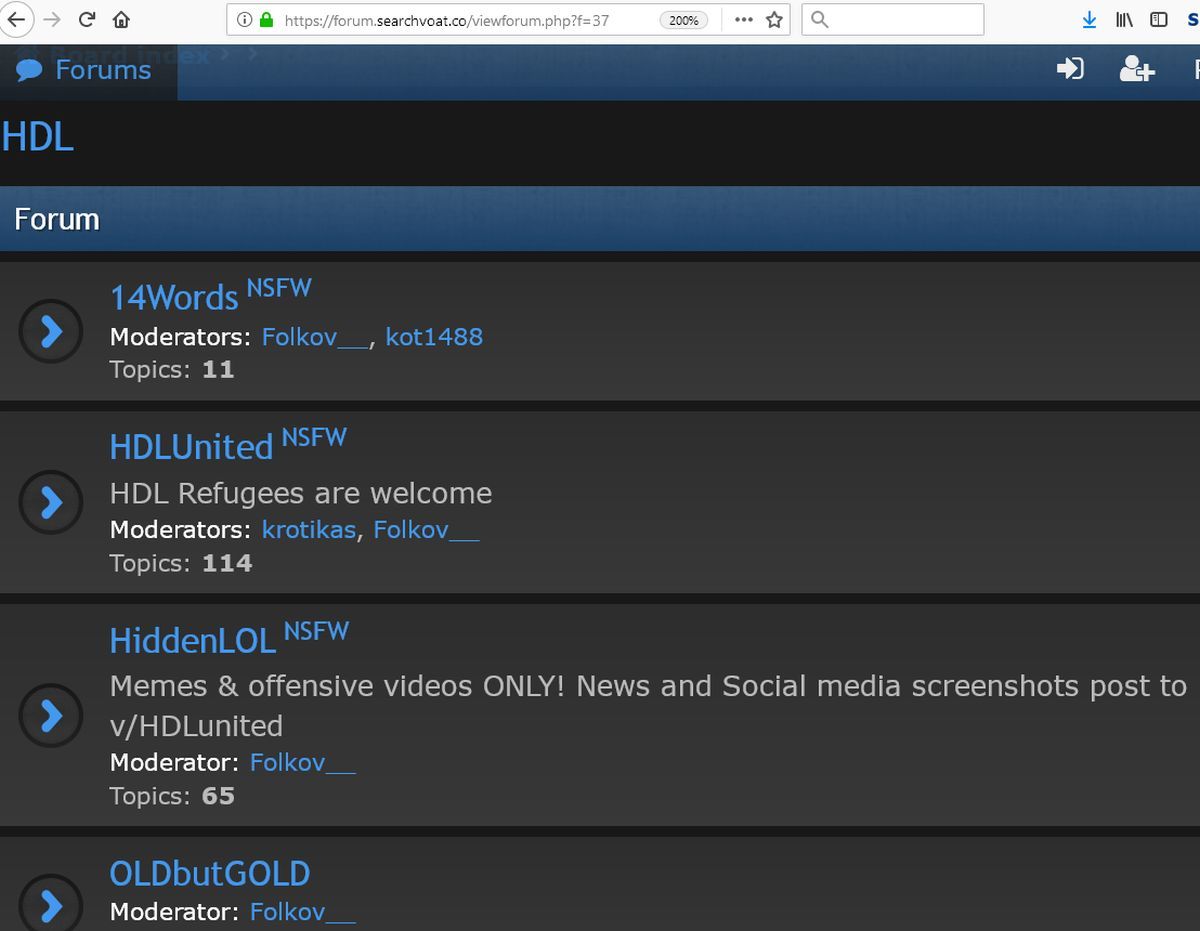The width and height of the screenshot is (1200, 931).
Task: Reload the page with refresh icon
Action: 87,19
